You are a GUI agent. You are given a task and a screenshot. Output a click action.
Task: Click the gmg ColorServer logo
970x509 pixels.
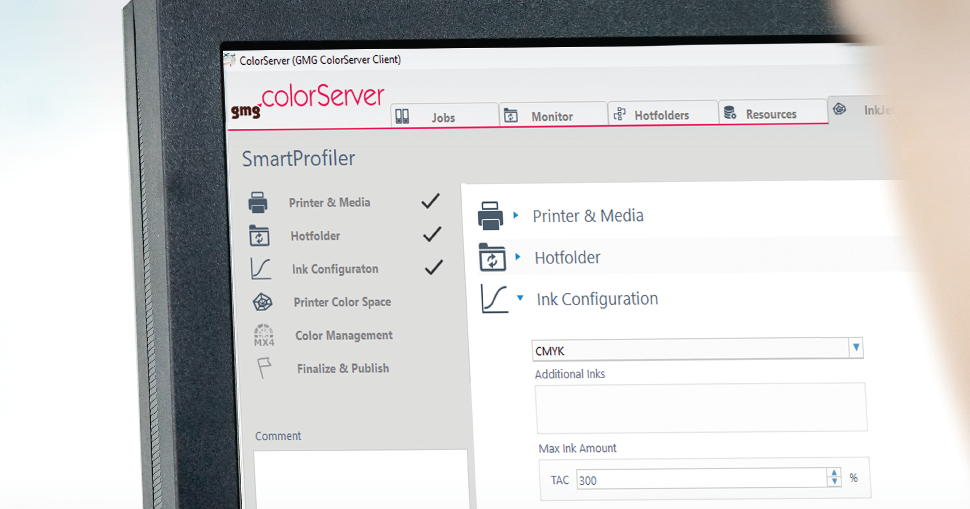[307, 101]
